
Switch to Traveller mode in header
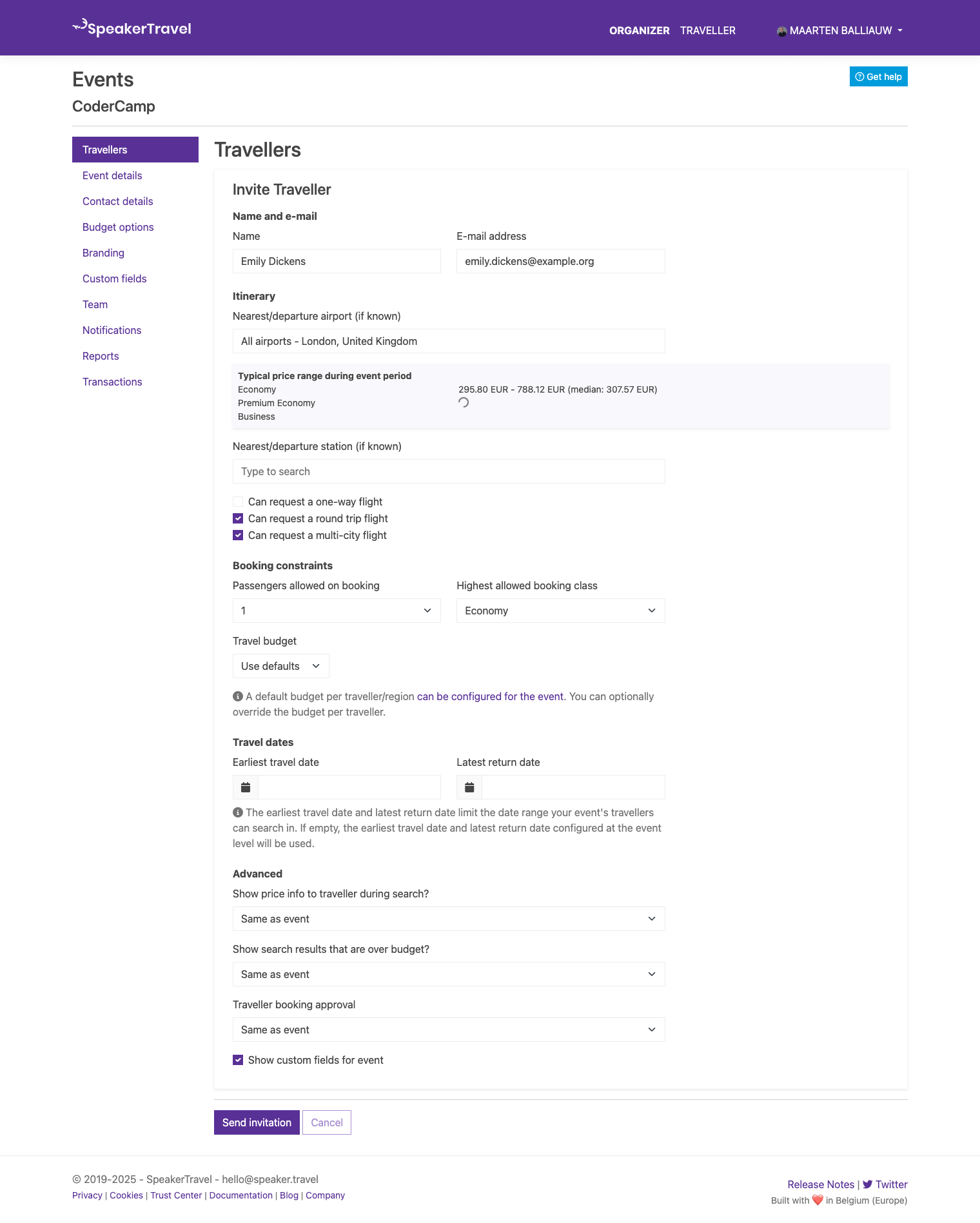[707, 30]
